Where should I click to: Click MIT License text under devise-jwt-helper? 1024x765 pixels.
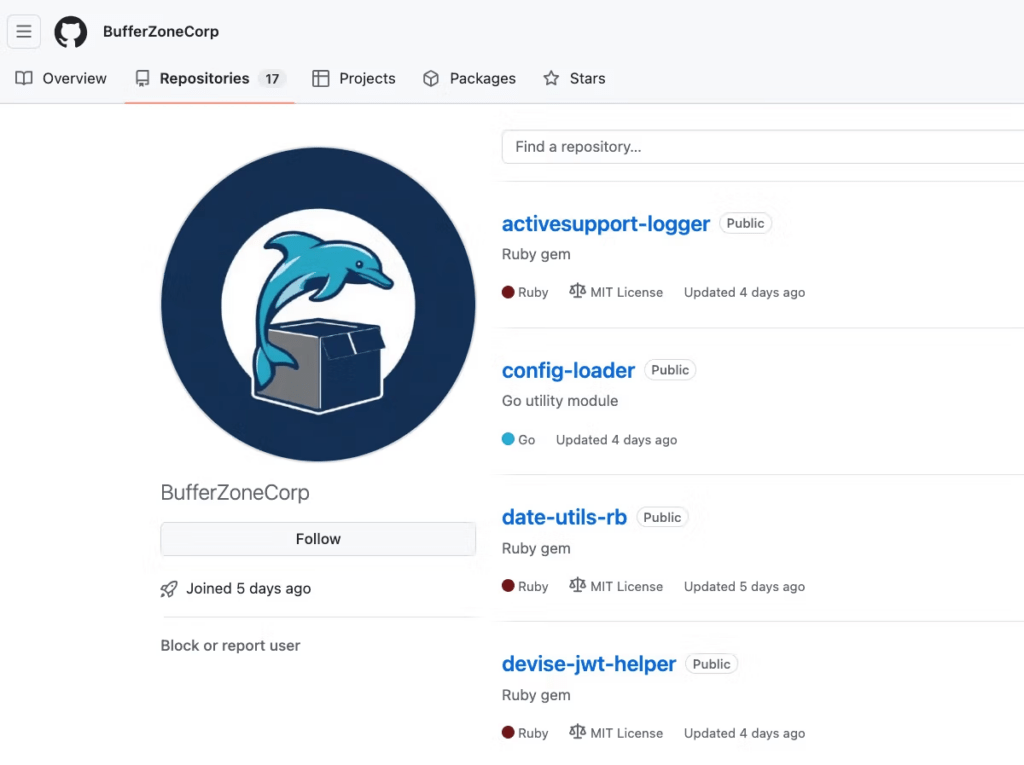(626, 734)
